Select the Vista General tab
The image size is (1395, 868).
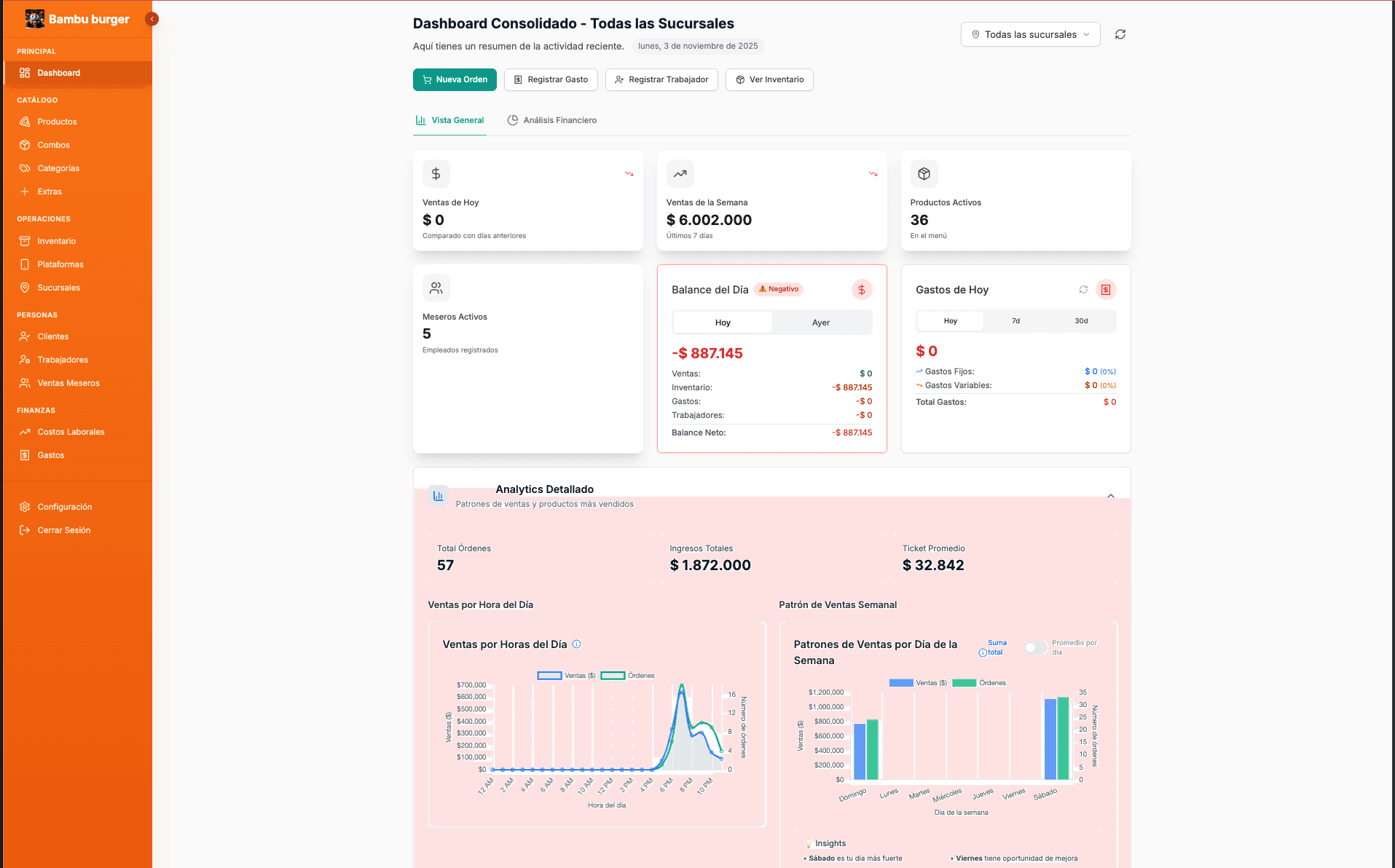coord(449,120)
